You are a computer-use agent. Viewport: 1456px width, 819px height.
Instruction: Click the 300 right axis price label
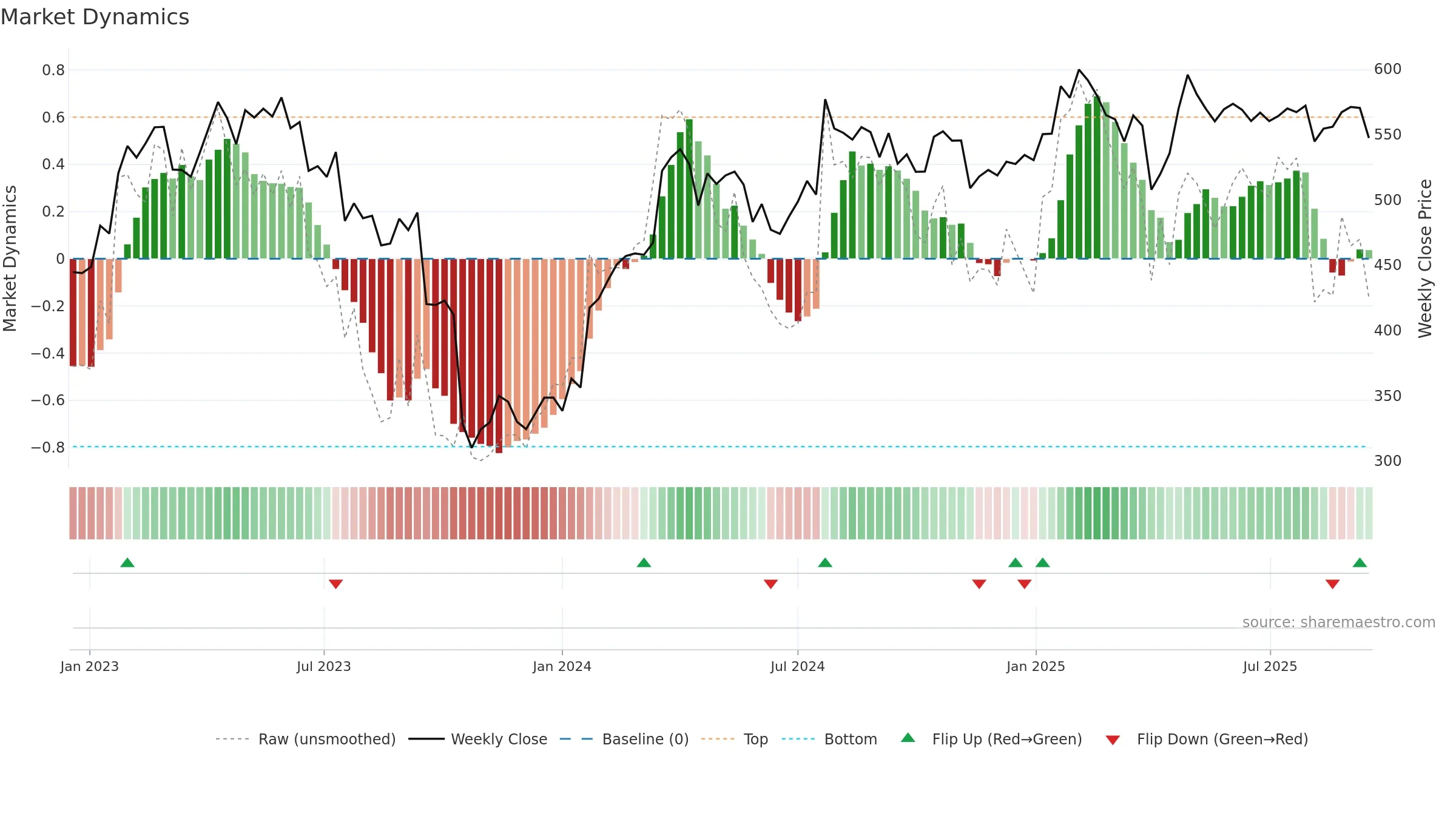tap(1388, 461)
